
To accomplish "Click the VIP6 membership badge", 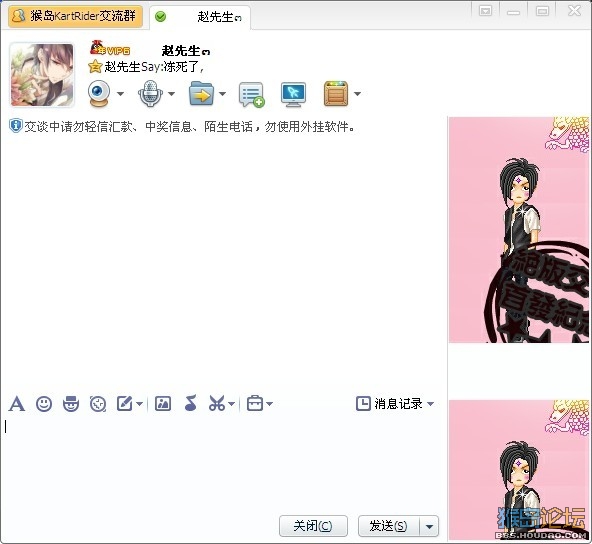I will [110, 48].
